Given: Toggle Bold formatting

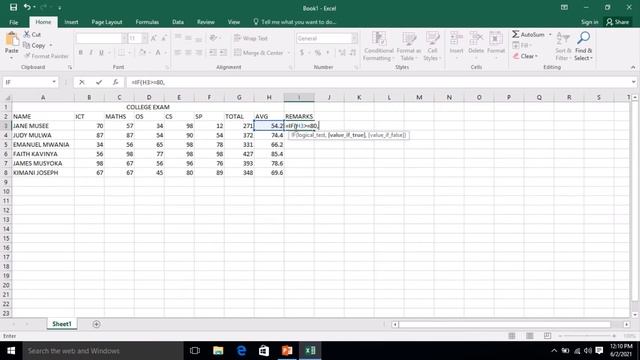Looking at the screenshot, I should 80,53.
